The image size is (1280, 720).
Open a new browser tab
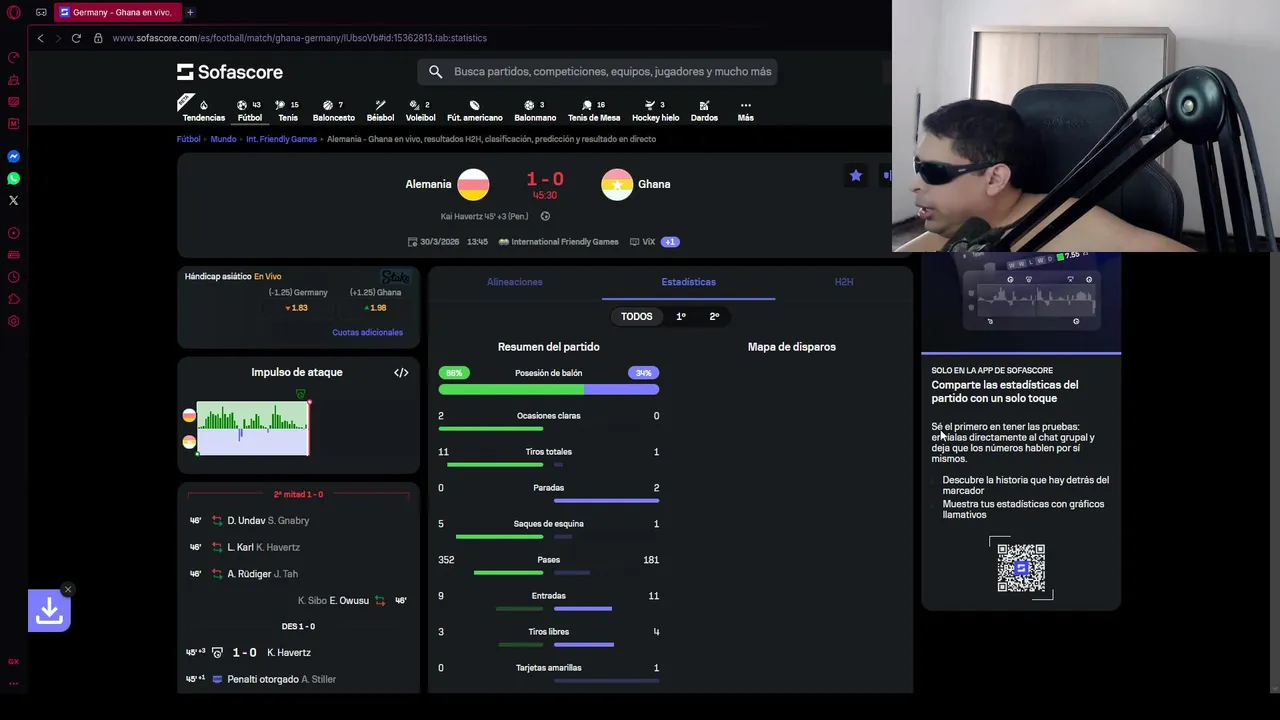(190, 12)
